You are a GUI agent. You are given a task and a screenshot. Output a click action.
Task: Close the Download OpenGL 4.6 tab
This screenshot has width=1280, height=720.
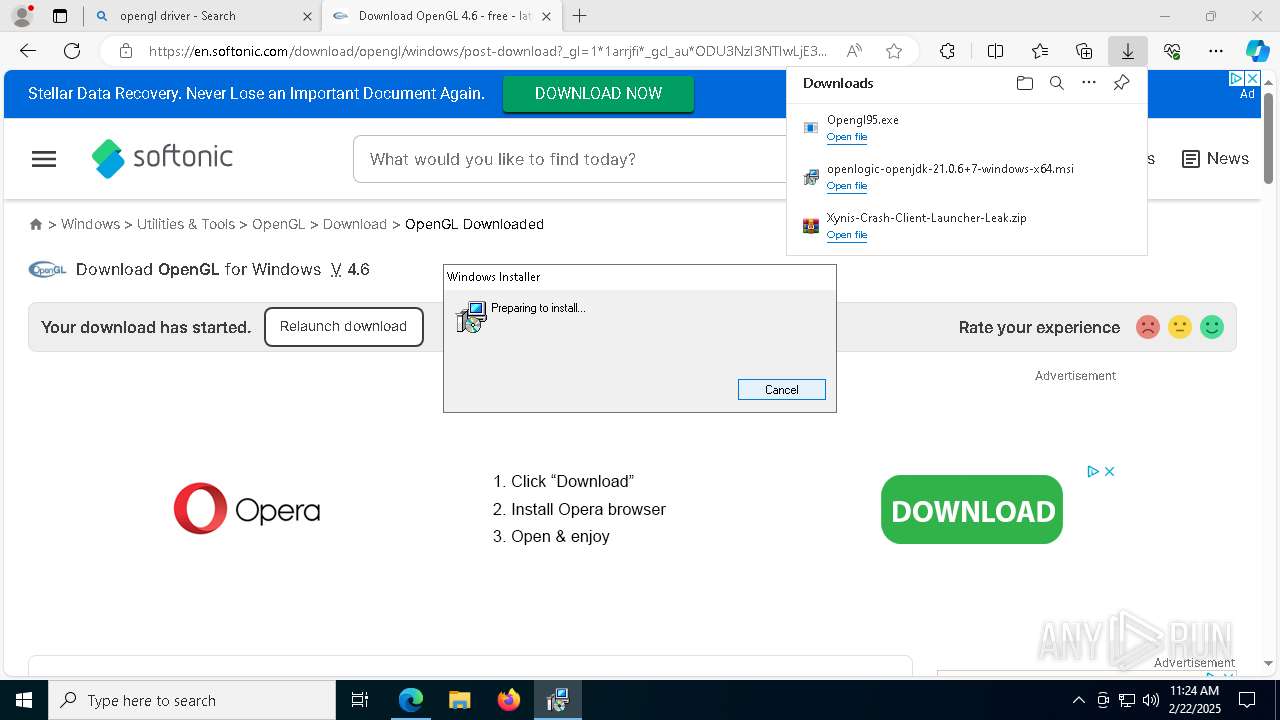[546, 16]
